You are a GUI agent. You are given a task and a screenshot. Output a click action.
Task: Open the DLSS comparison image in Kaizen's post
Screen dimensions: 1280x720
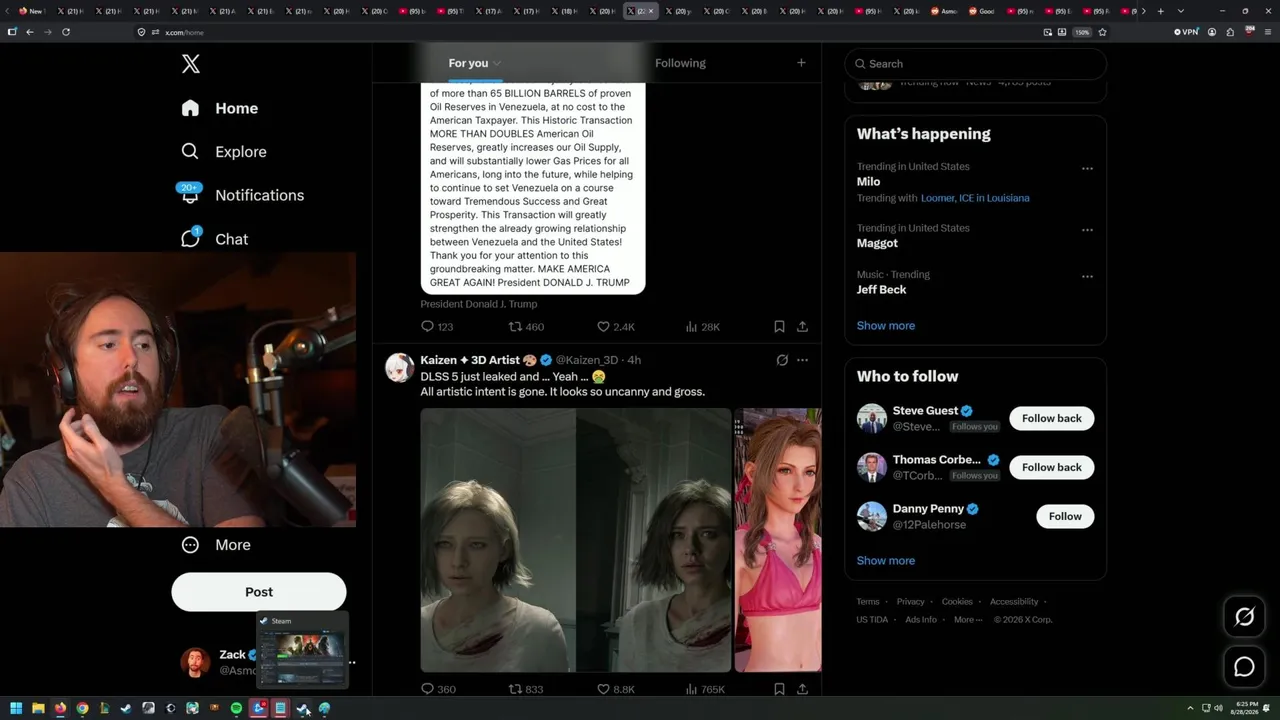coord(576,540)
